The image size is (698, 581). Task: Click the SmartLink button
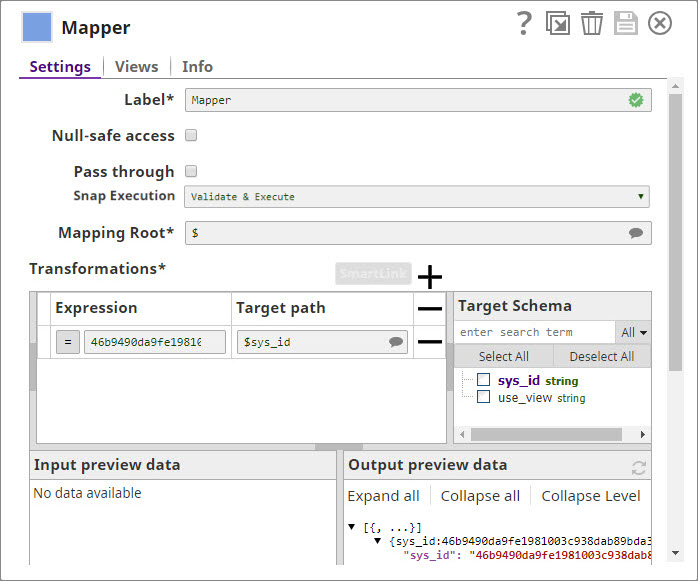373,273
